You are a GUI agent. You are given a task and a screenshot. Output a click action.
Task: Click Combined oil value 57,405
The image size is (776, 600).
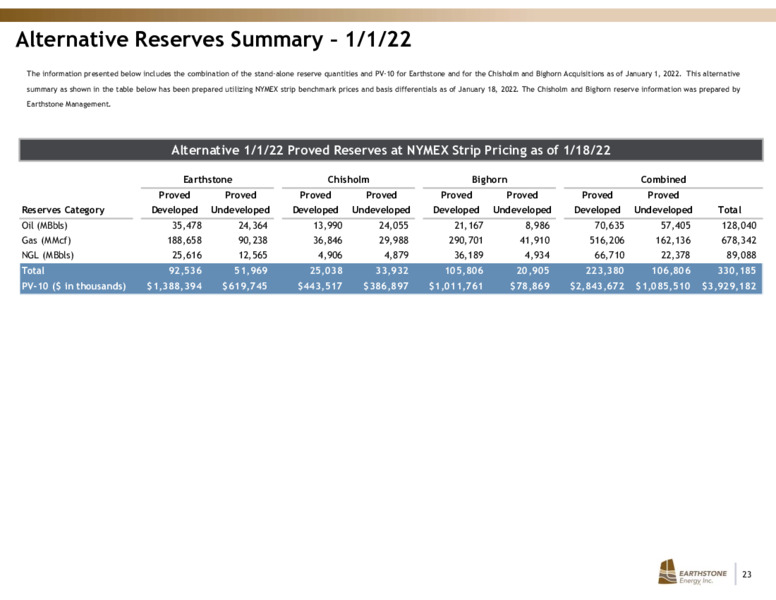(676, 226)
